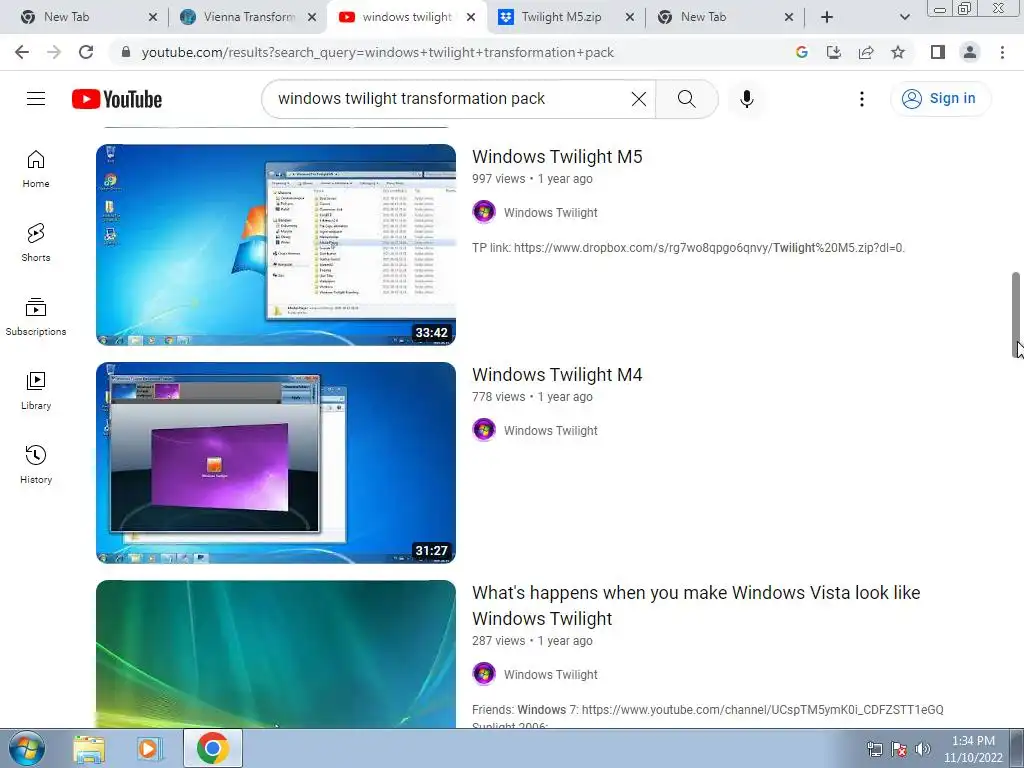
Task: Open volume control in system tray
Action: (923, 749)
